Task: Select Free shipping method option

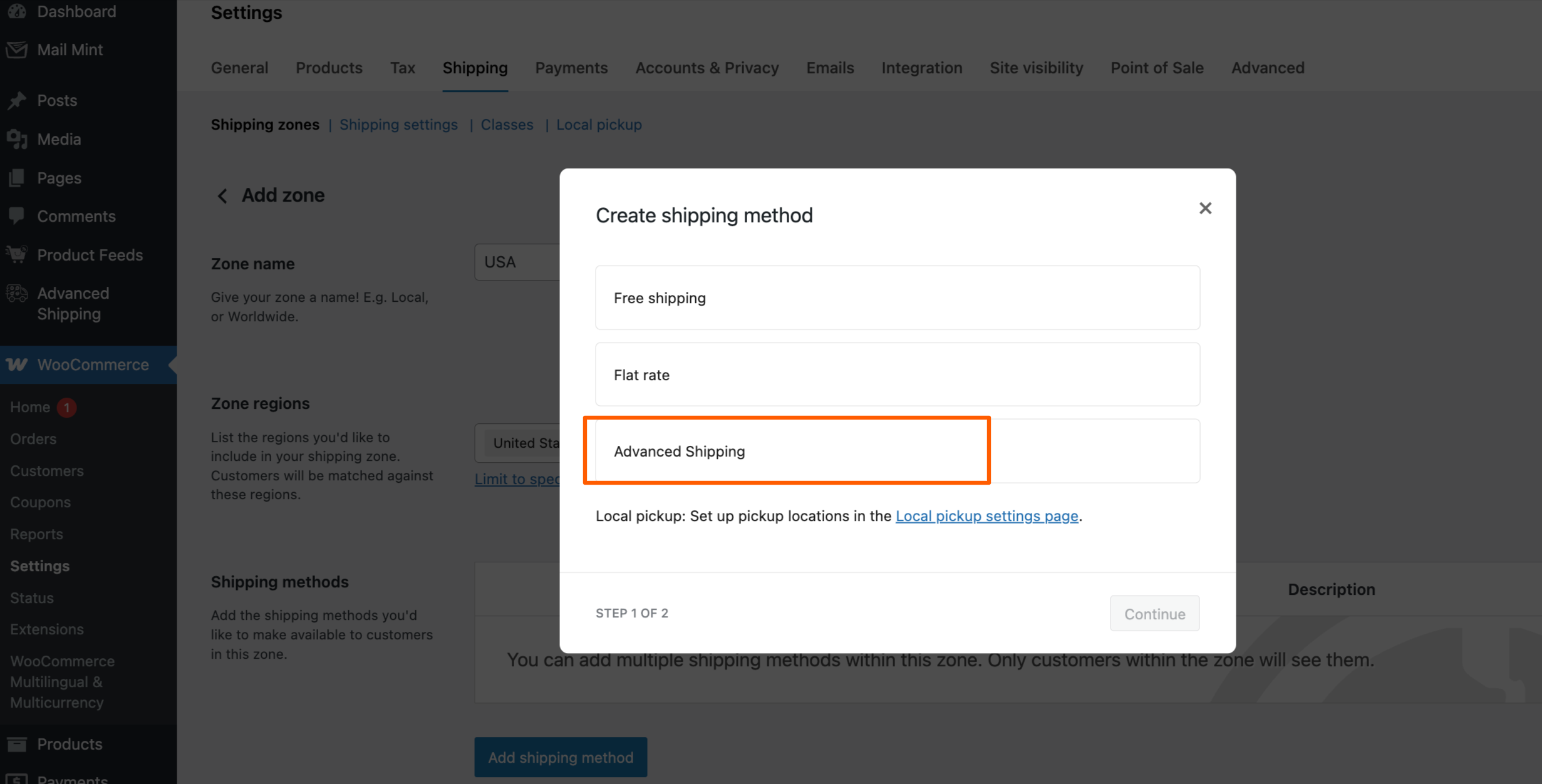Action: coord(897,297)
